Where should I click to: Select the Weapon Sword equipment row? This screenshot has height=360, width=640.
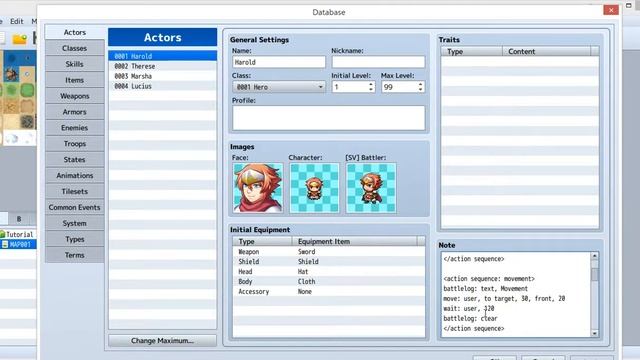[329, 252]
